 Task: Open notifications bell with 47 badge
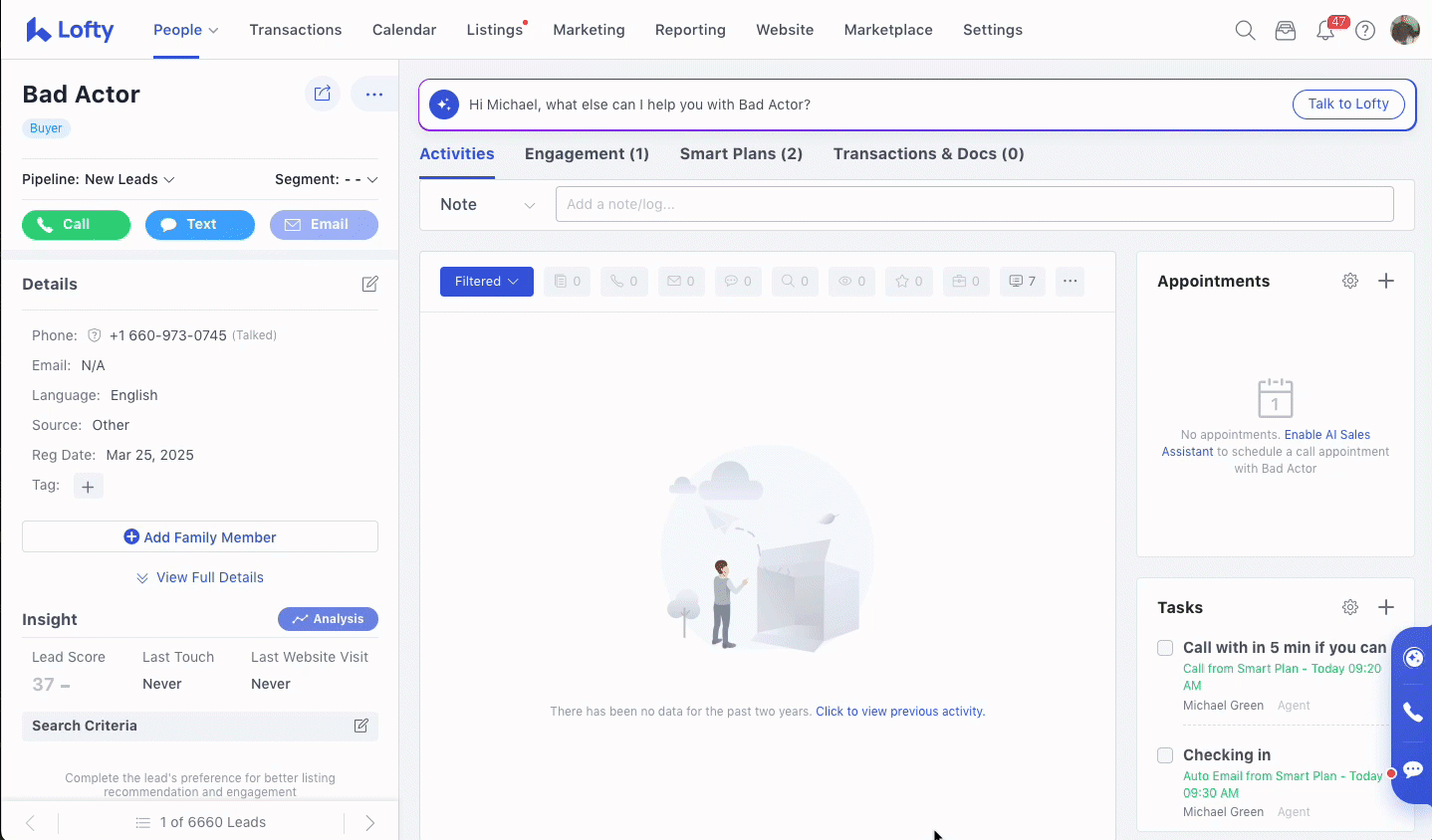(x=1325, y=30)
